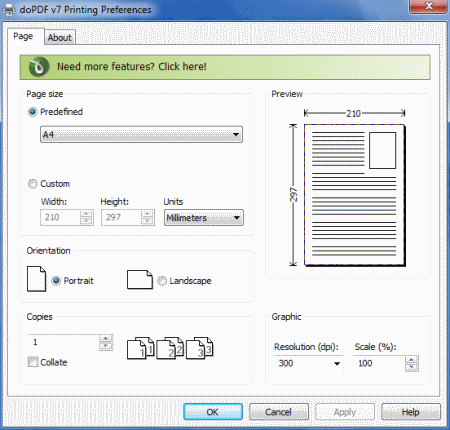Select the Predefined page size radio button

(x=32, y=112)
